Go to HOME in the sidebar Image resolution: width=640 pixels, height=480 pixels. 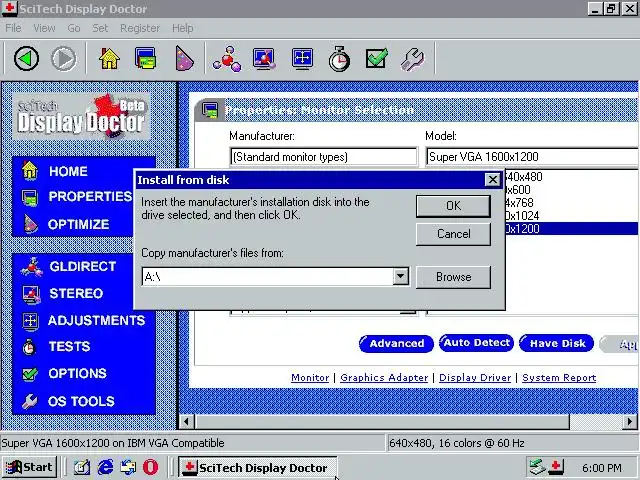(68, 171)
